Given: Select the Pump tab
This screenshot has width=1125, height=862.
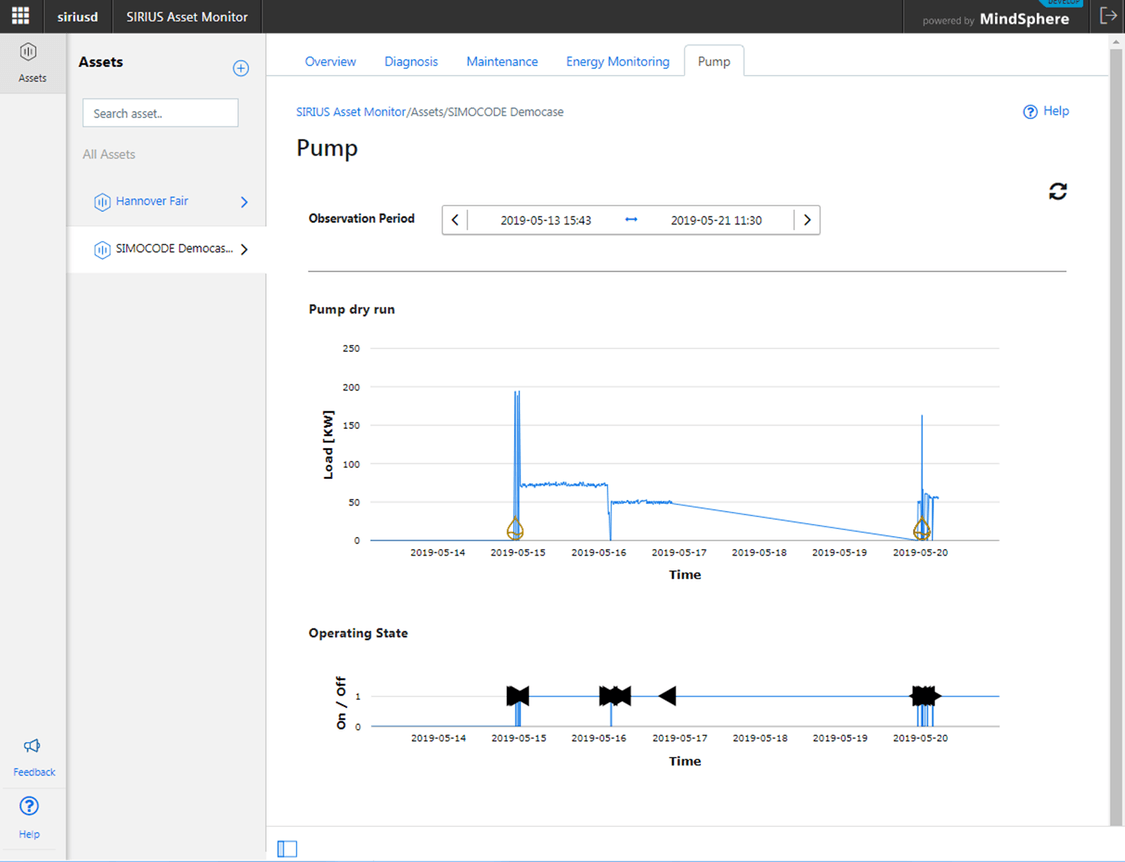Looking at the screenshot, I should 714,61.
